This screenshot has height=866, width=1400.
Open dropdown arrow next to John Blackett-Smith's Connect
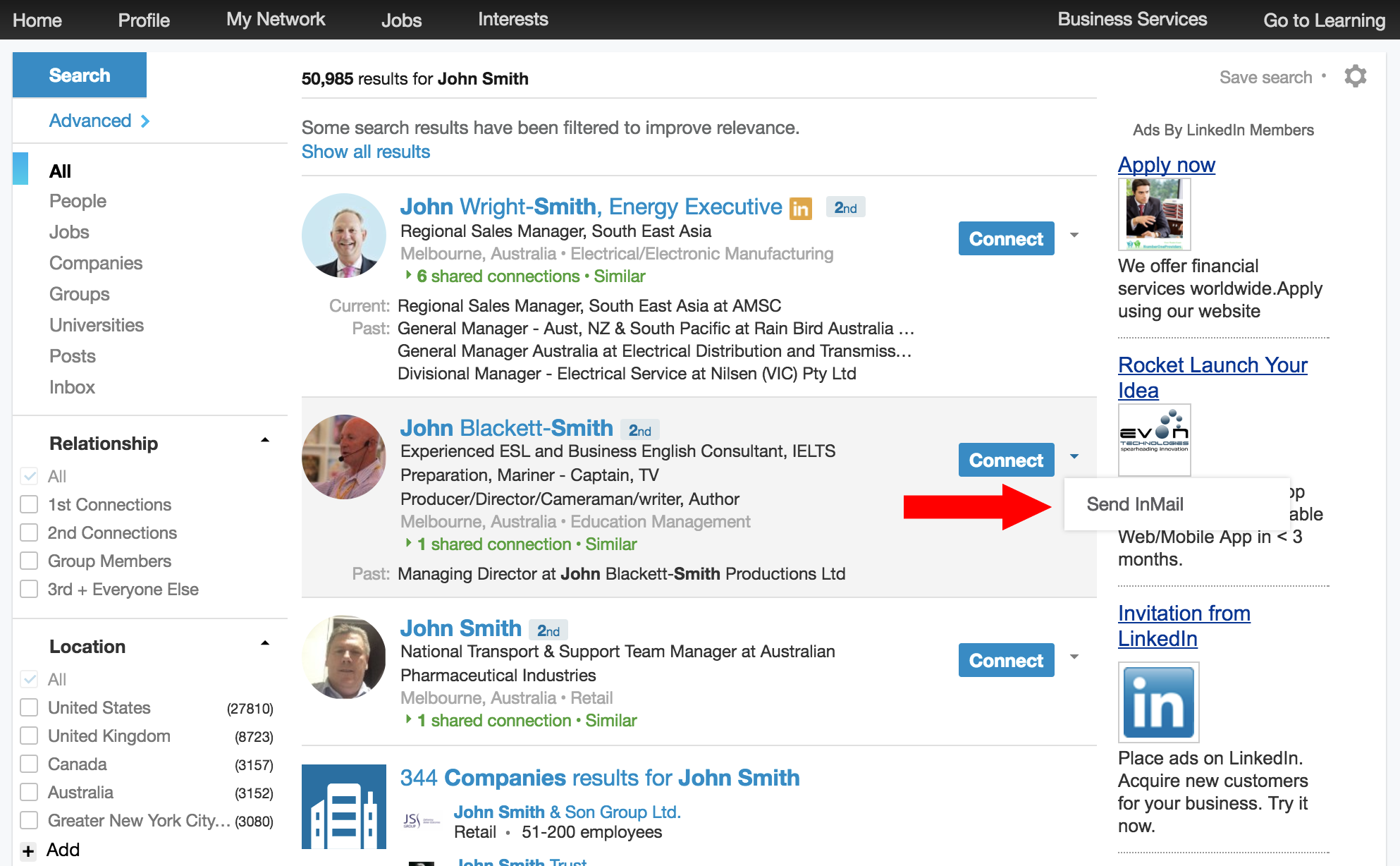point(1074,456)
